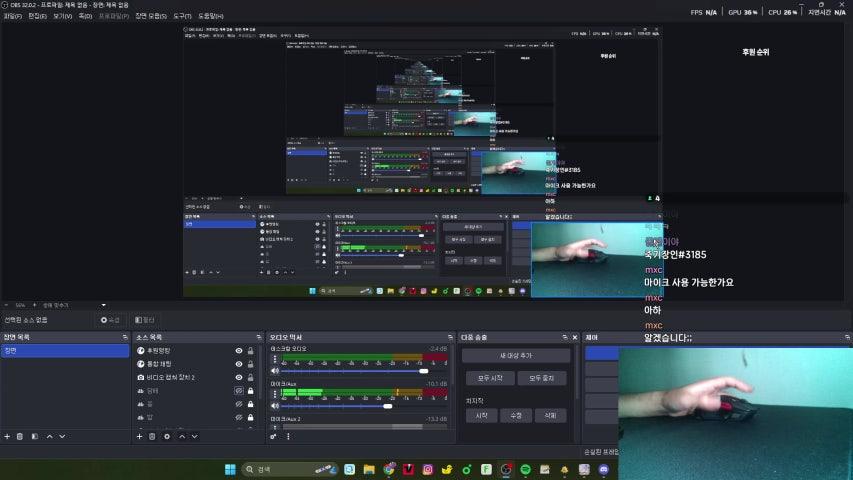Delete selected scene using the trash icon
This screenshot has height=480, width=853.
pyautogui.click(x=21, y=436)
